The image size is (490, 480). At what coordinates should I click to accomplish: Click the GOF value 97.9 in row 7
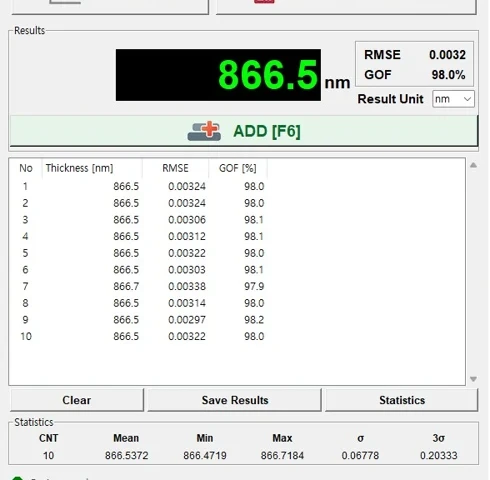[x=254, y=286]
